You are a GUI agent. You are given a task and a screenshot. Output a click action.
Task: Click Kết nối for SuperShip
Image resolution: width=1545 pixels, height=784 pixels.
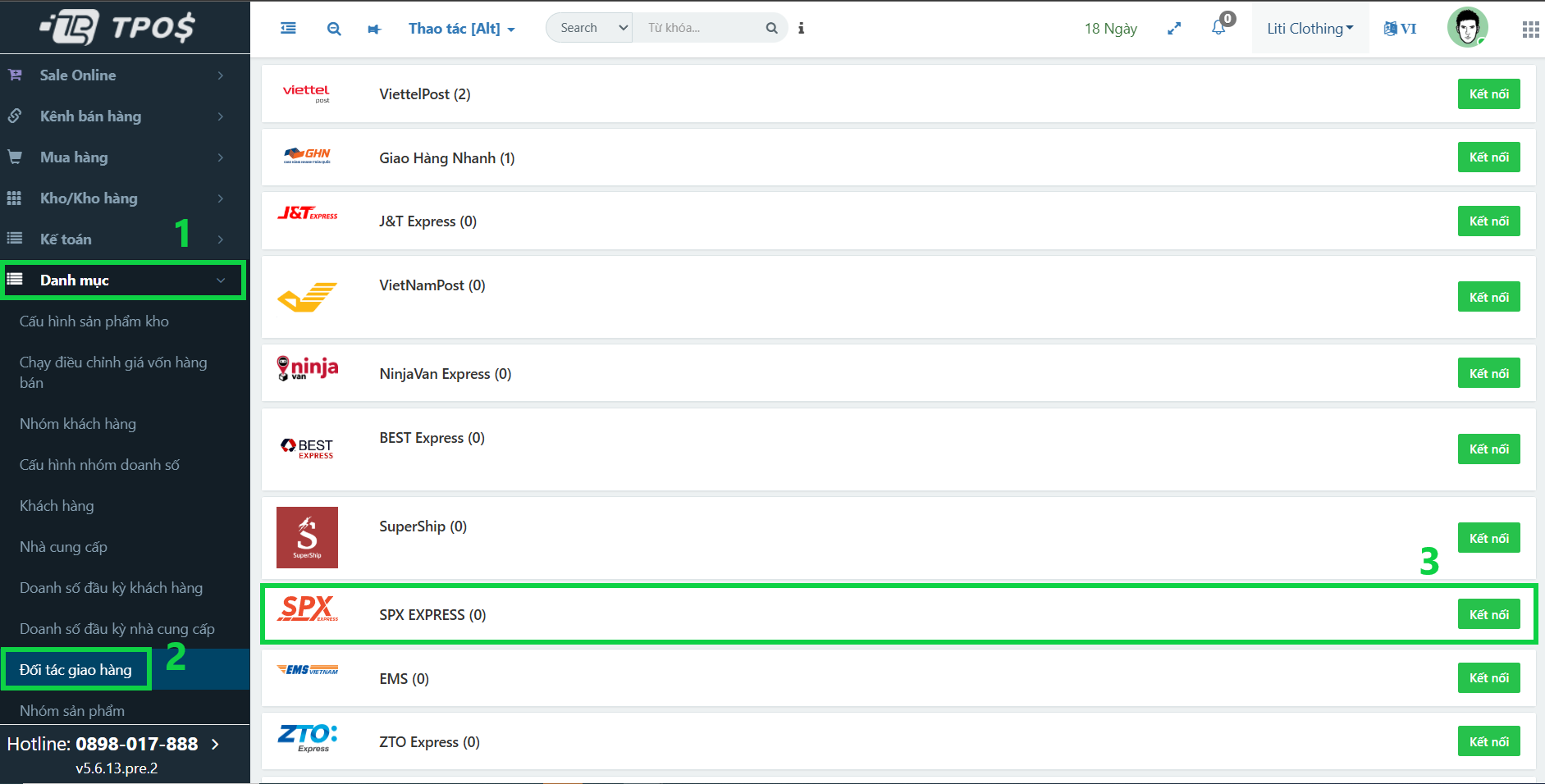coord(1488,538)
